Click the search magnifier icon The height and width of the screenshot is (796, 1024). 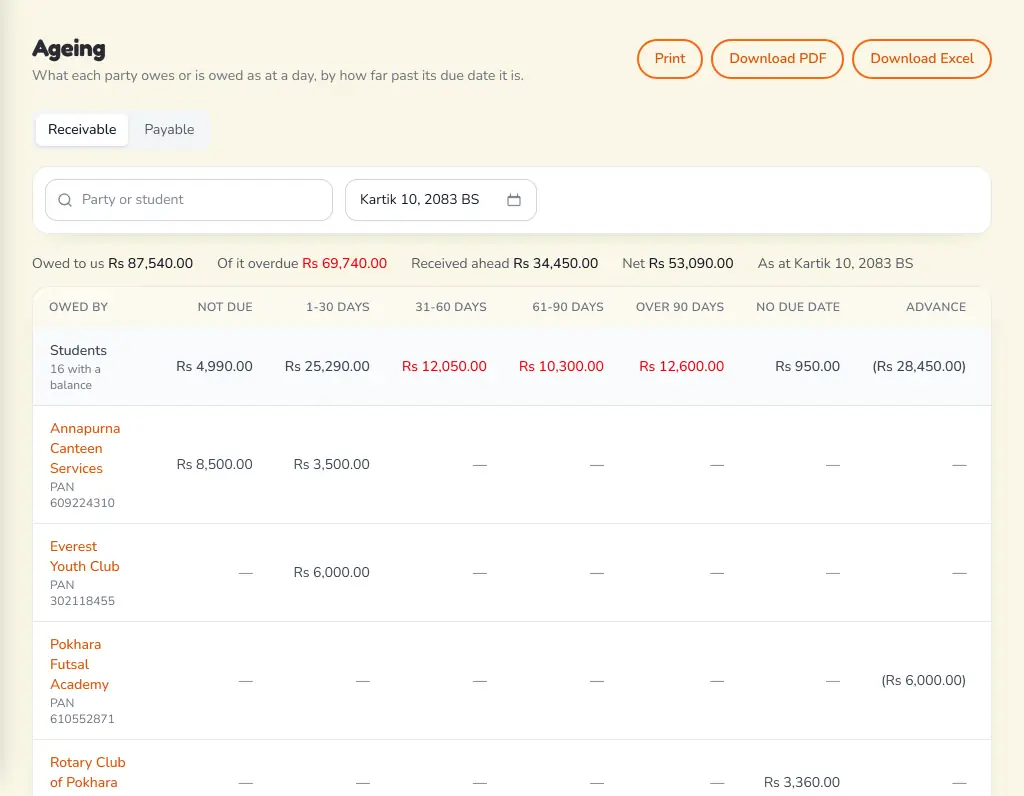pyautogui.click(x=65, y=200)
